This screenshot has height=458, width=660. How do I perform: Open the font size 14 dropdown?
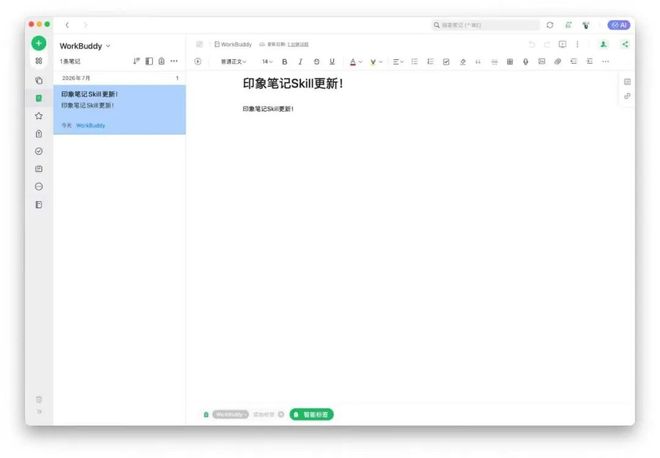point(267,61)
